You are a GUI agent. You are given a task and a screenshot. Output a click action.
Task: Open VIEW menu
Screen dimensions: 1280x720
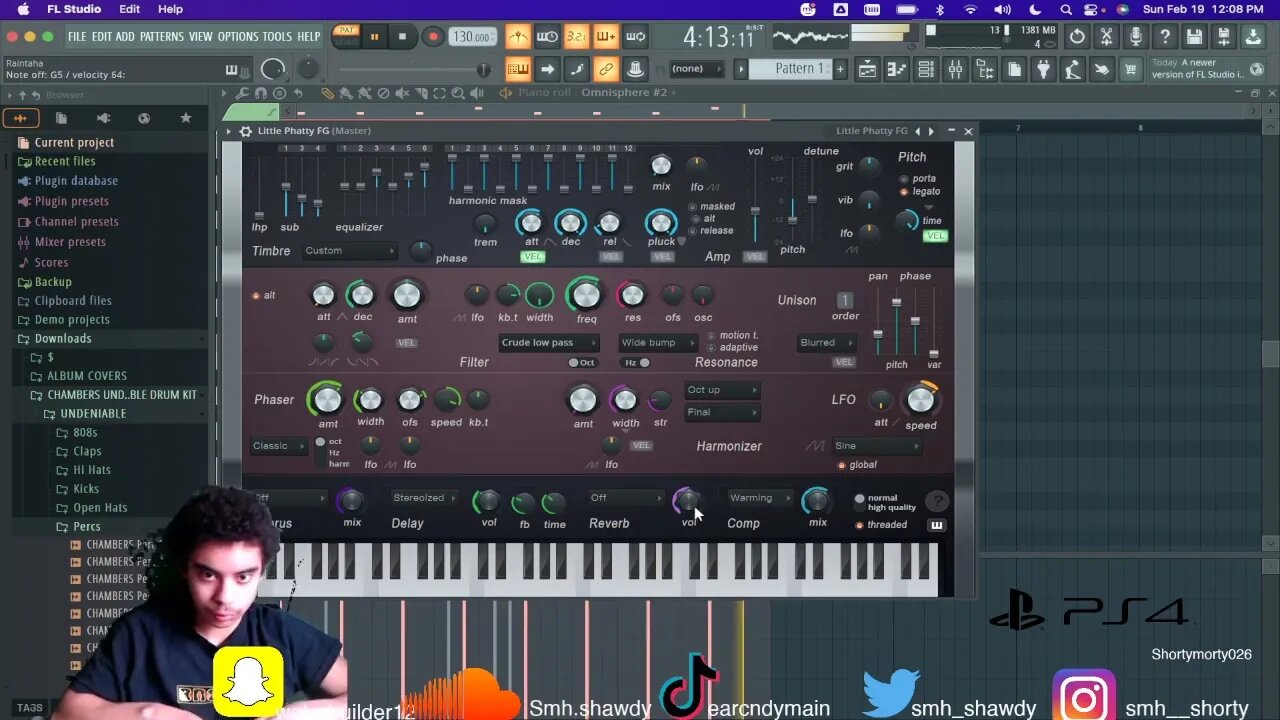coord(201,37)
